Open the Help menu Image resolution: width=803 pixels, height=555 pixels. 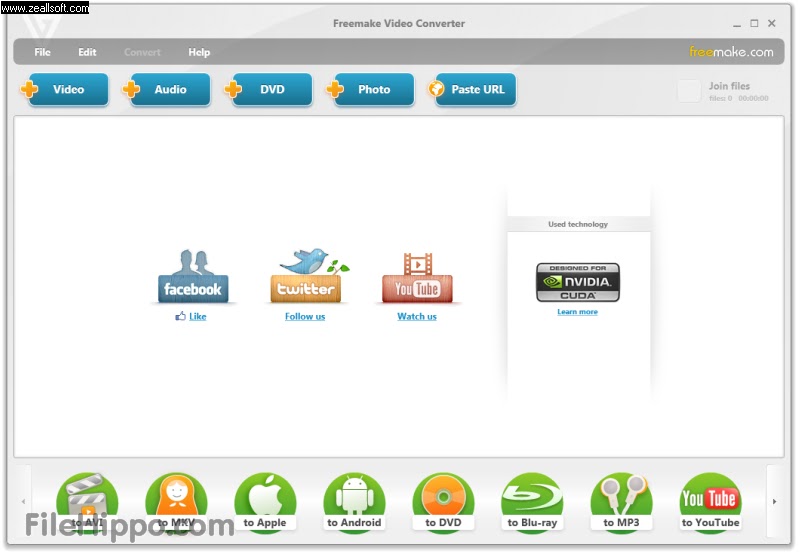pos(199,52)
